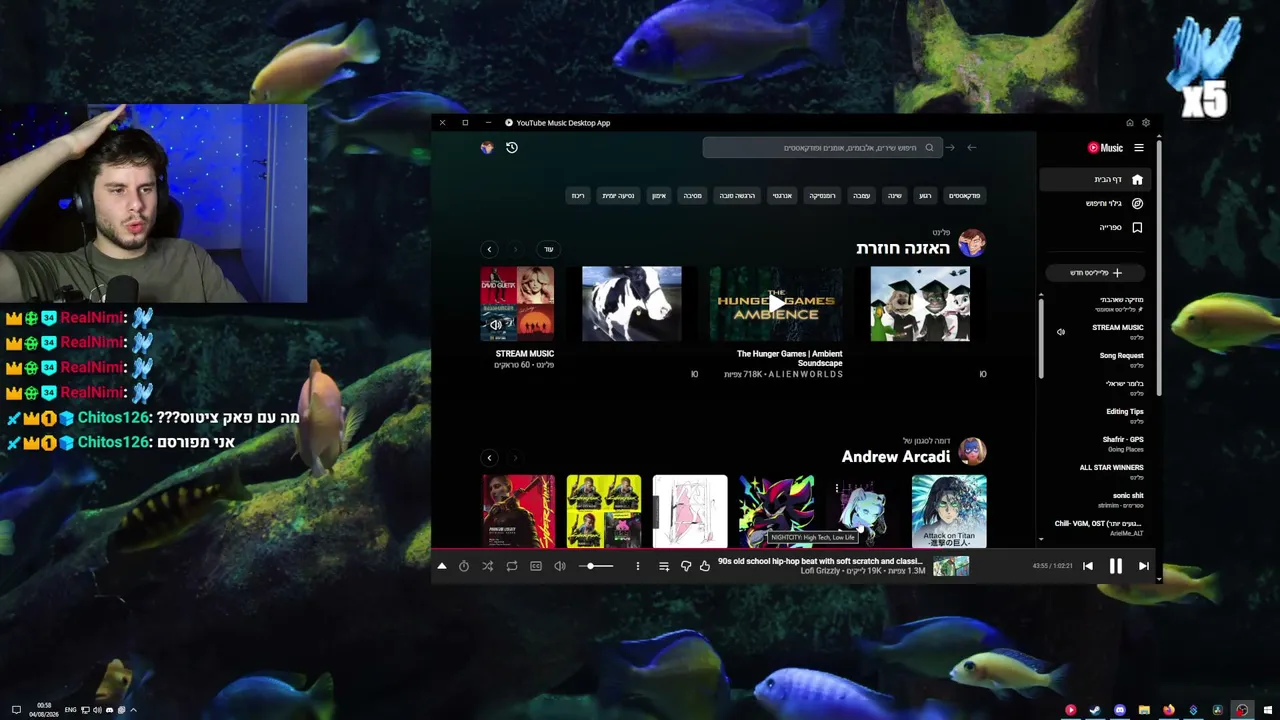The height and width of the screenshot is (720, 1280).
Task: Select the שינה filter chip
Action: click(x=895, y=196)
